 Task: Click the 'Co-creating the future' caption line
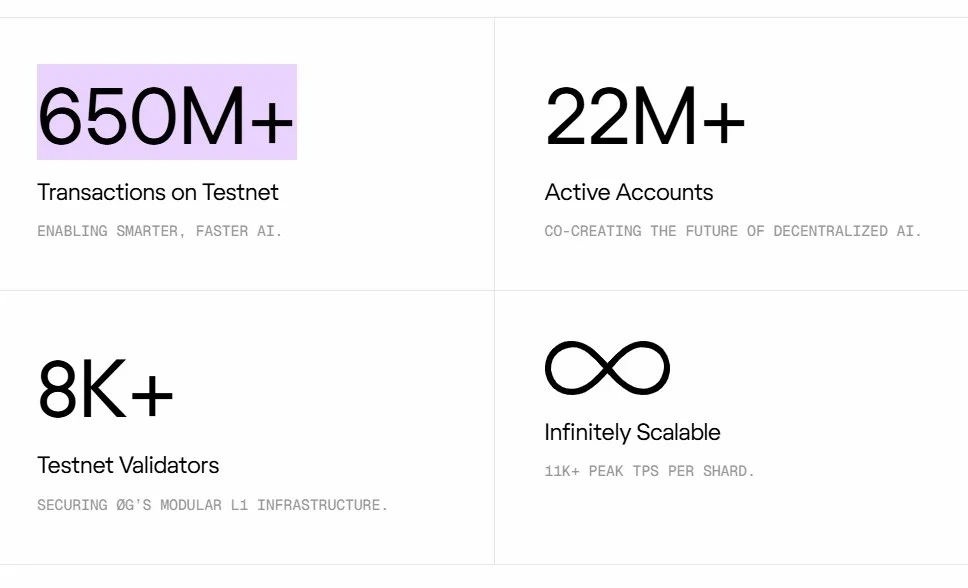tap(732, 231)
